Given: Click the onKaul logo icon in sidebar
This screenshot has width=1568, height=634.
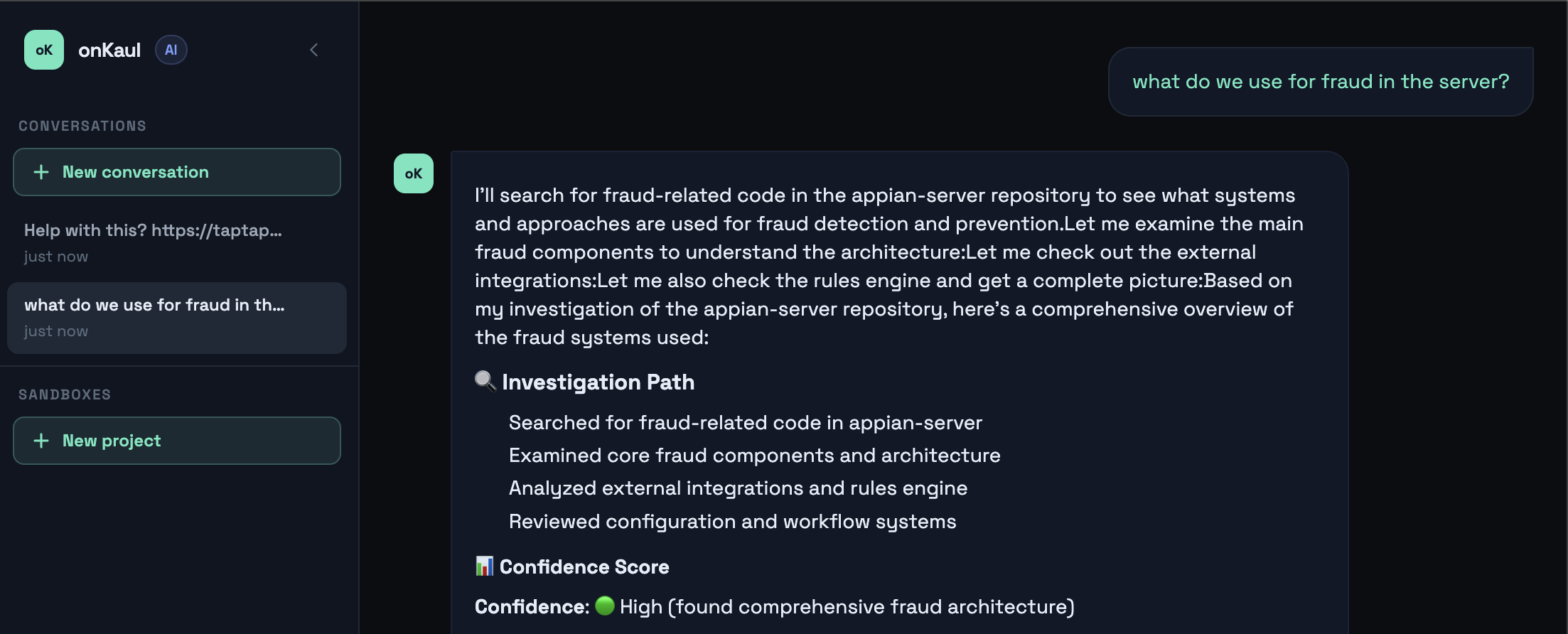Looking at the screenshot, I should point(44,50).
